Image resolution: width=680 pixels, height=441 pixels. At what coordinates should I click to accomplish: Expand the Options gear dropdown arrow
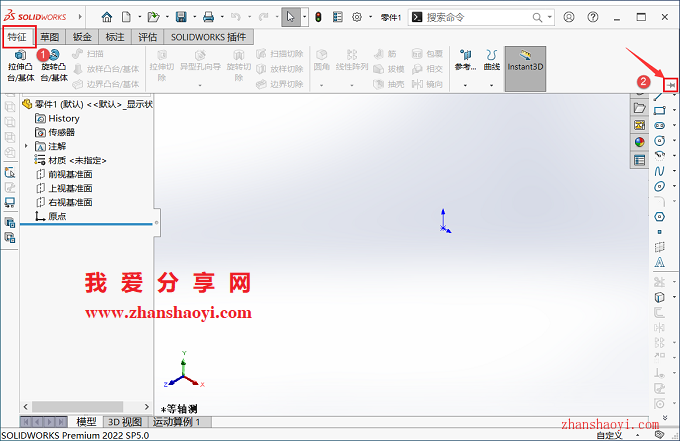(x=370, y=17)
